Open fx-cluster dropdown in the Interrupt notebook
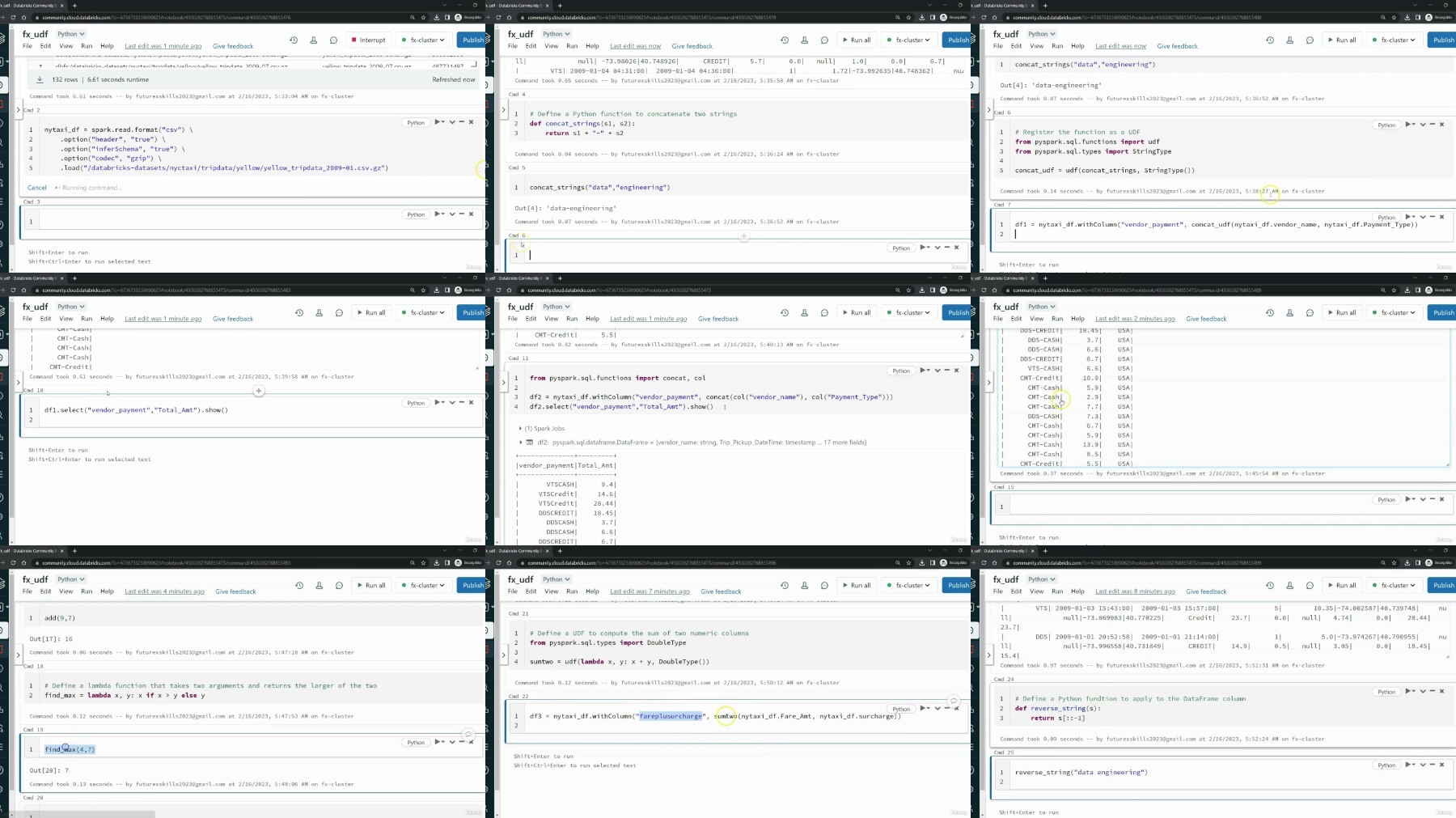Screen dimensions: 1456x818 tap(424, 40)
